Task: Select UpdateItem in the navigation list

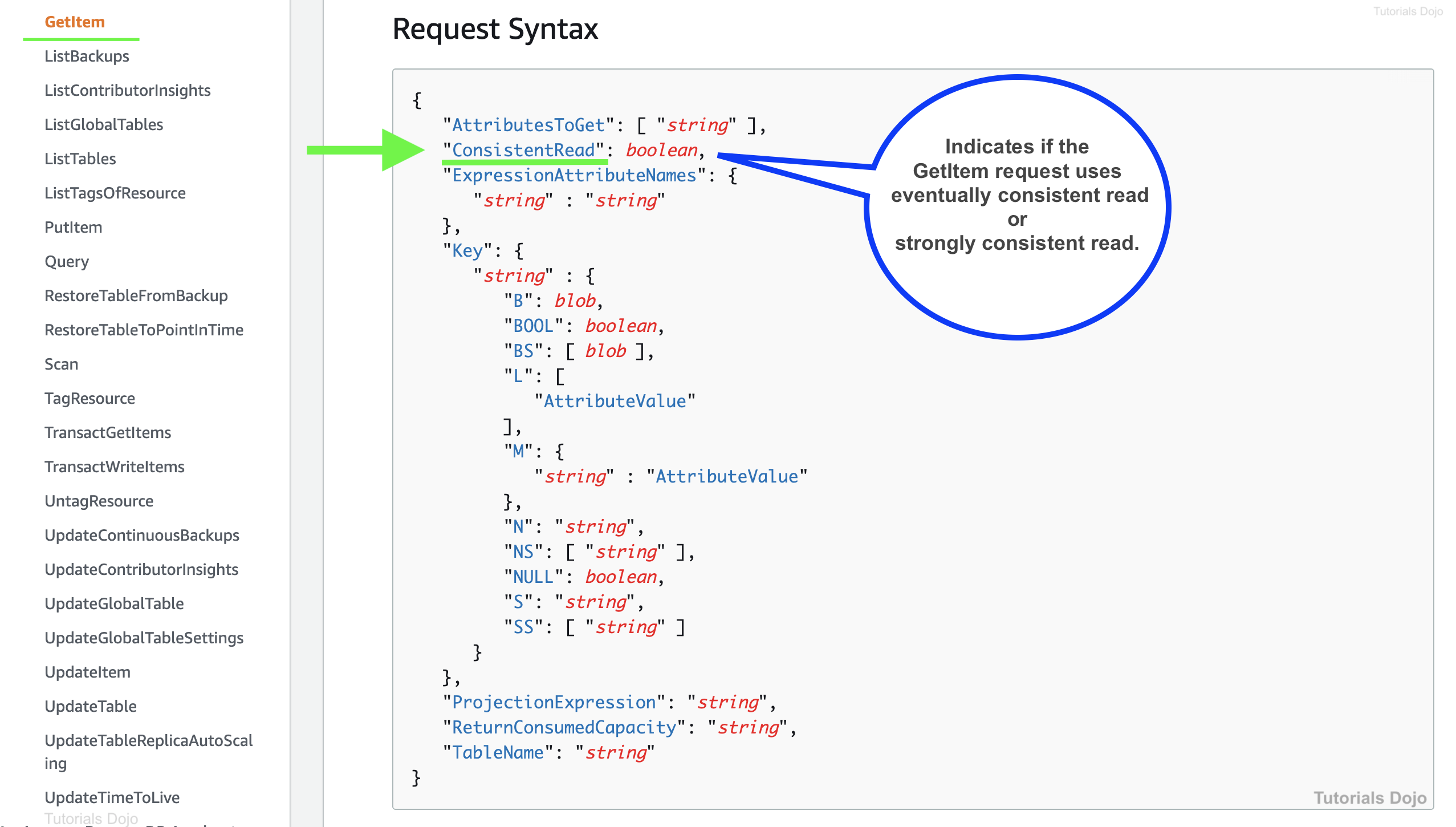Action: 87,672
